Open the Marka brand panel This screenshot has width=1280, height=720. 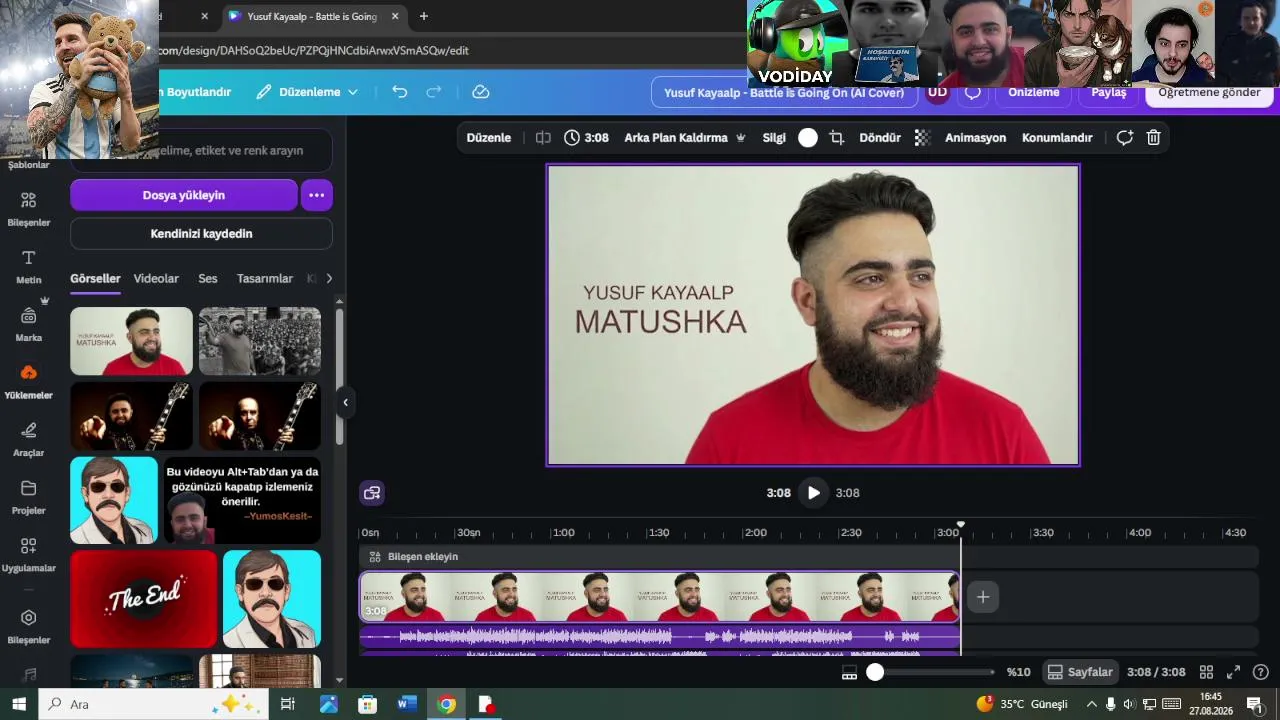(x=29, y=323)
